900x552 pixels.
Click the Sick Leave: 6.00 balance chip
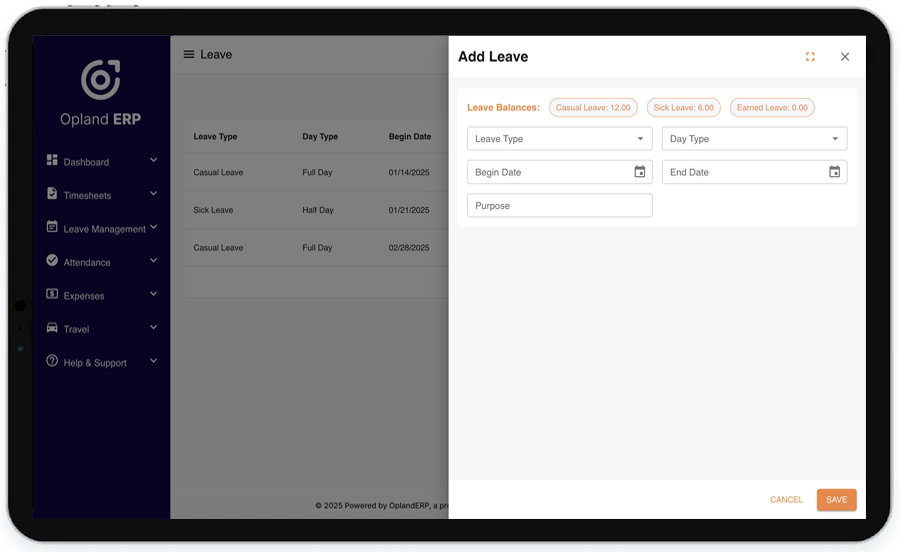[x=683, y=108]
